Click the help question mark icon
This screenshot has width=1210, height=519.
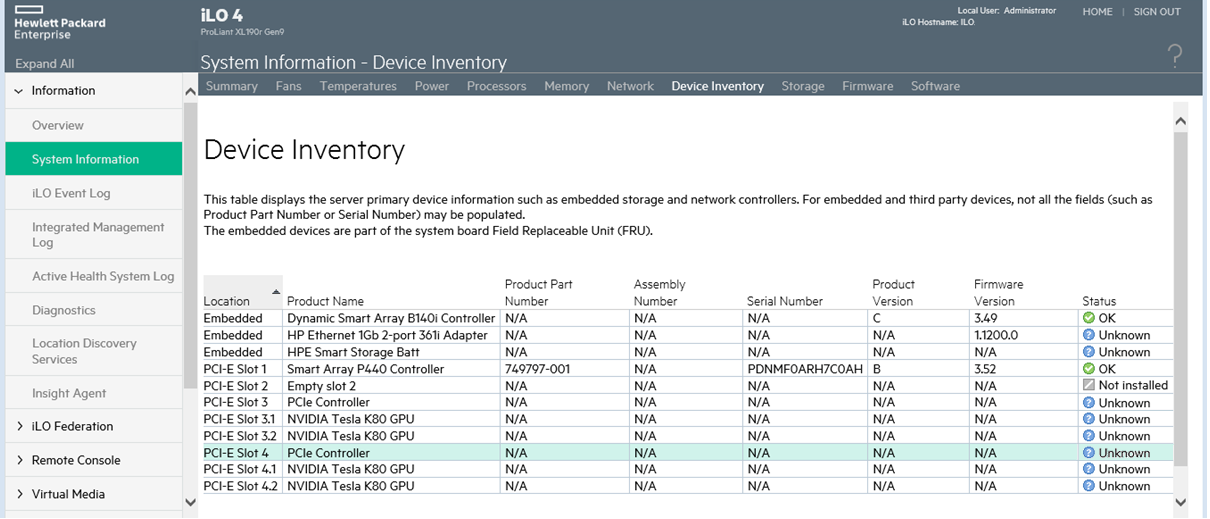point(1175,57)
